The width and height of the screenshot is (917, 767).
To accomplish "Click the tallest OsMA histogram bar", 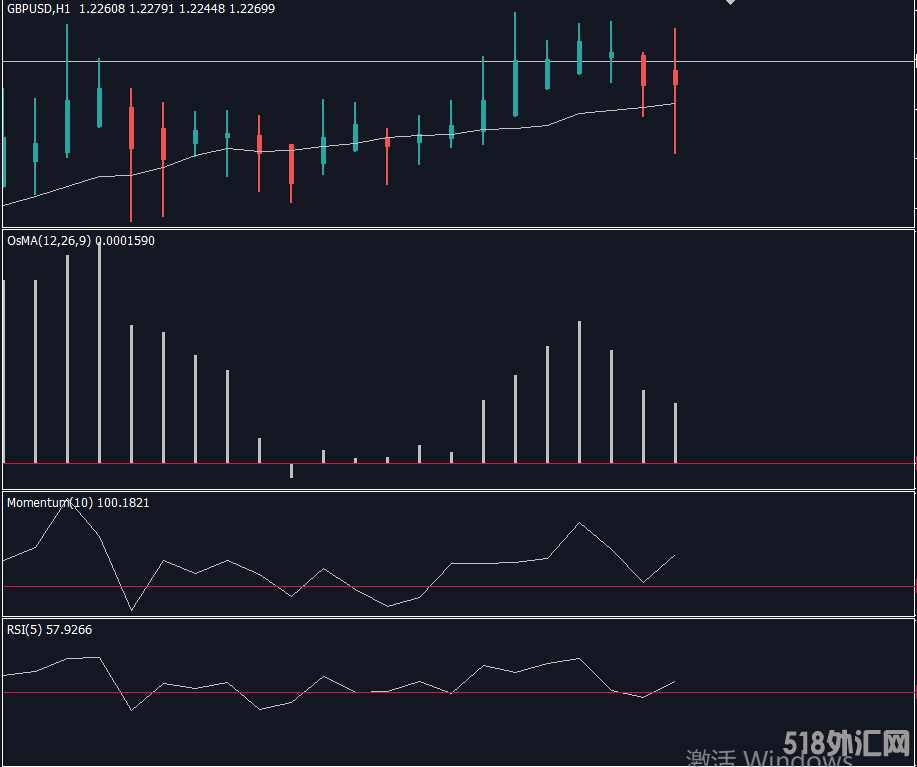I will (x=99, y=350).
